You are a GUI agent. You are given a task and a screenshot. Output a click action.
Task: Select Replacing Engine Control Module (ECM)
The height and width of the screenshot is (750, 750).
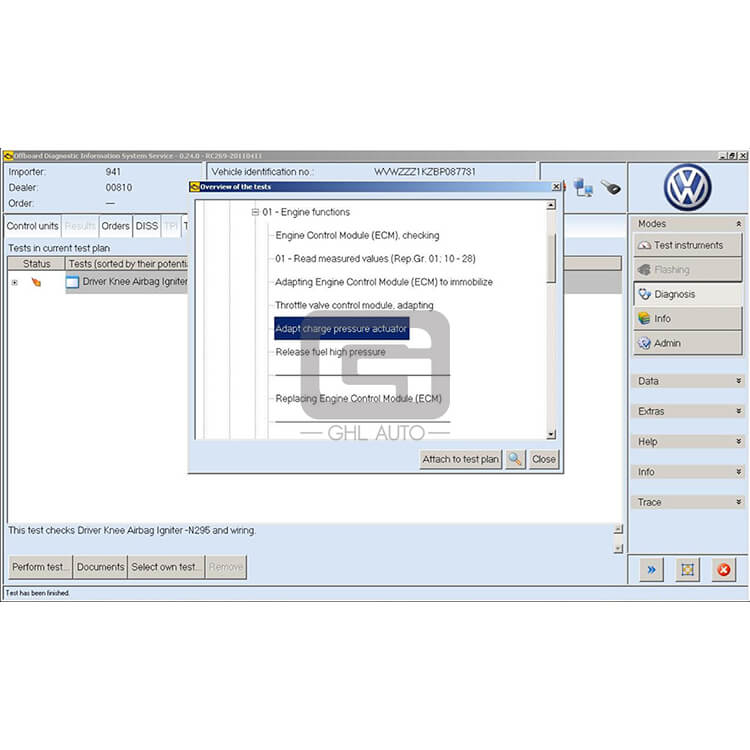coord(359,398)
